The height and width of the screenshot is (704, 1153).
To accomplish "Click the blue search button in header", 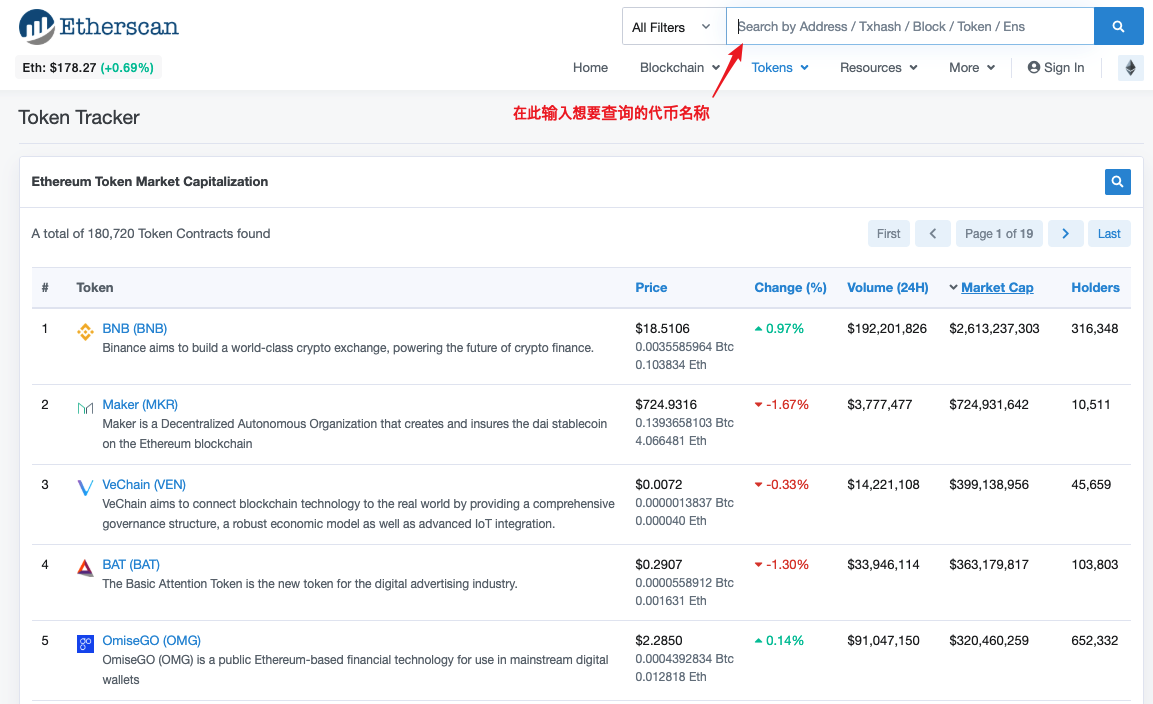I will 1118,26.
